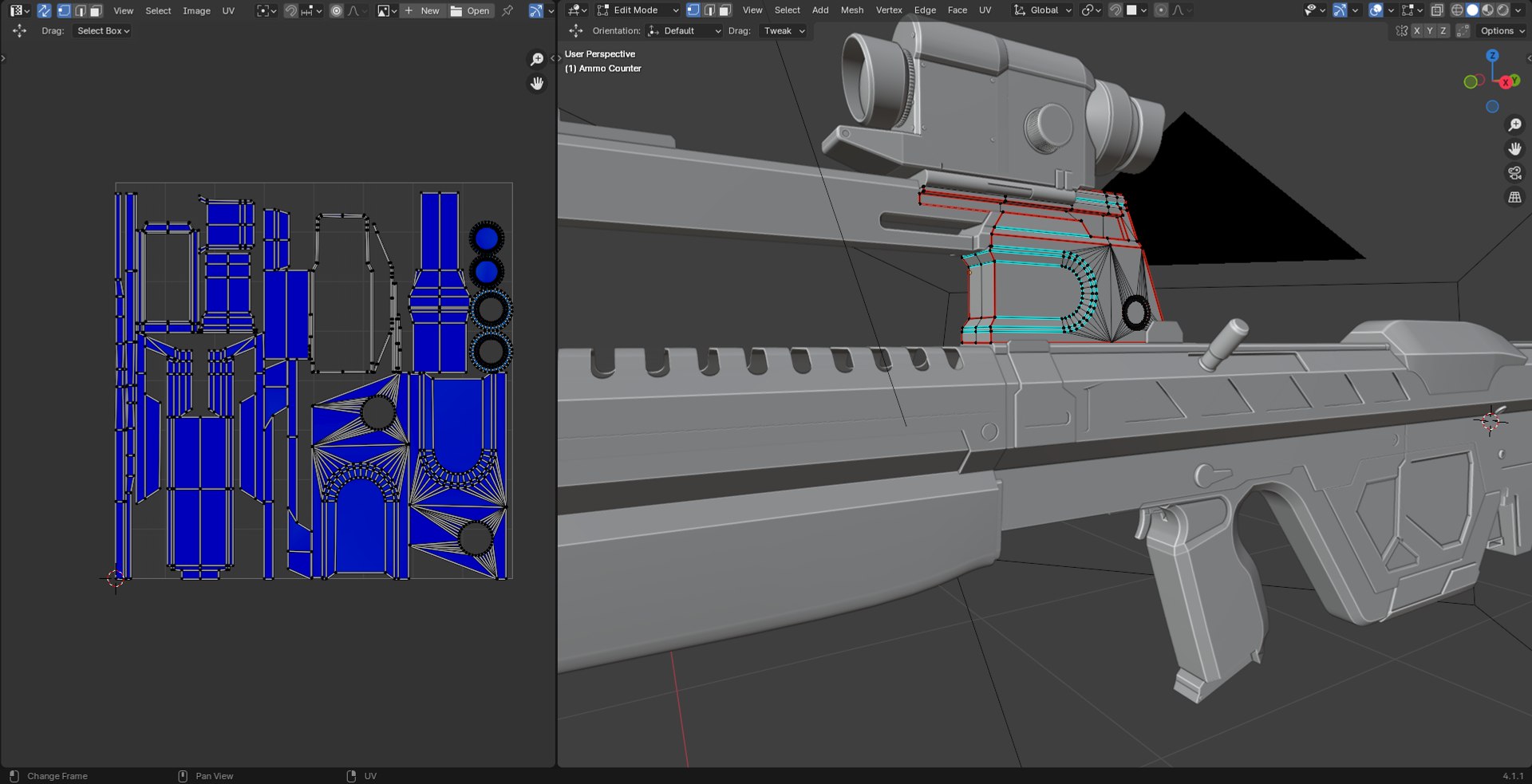Screen dimensions: 1532x784
Task: Switch to material preview shading
Action: 1487,10
